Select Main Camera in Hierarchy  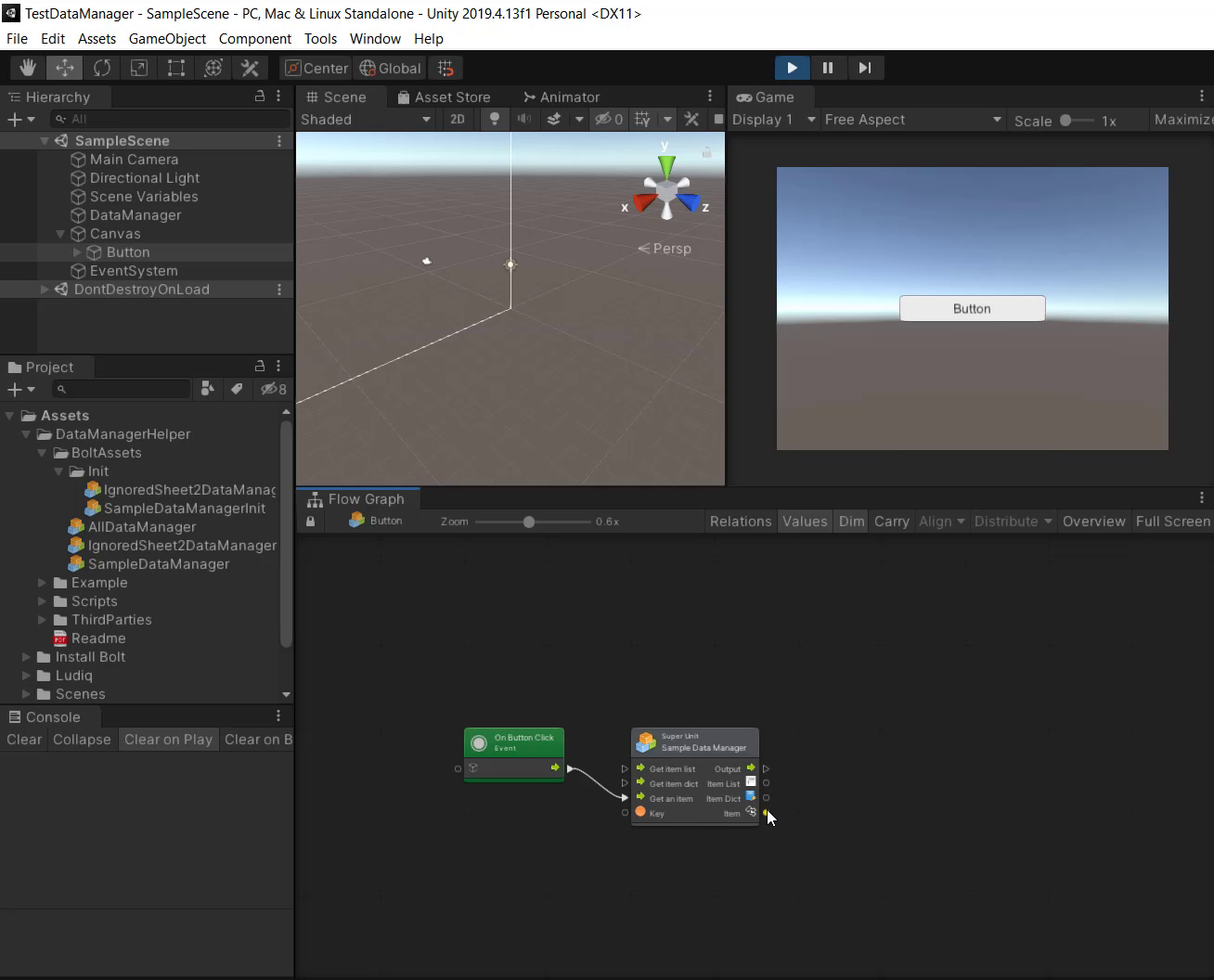(x=134, y=159)
